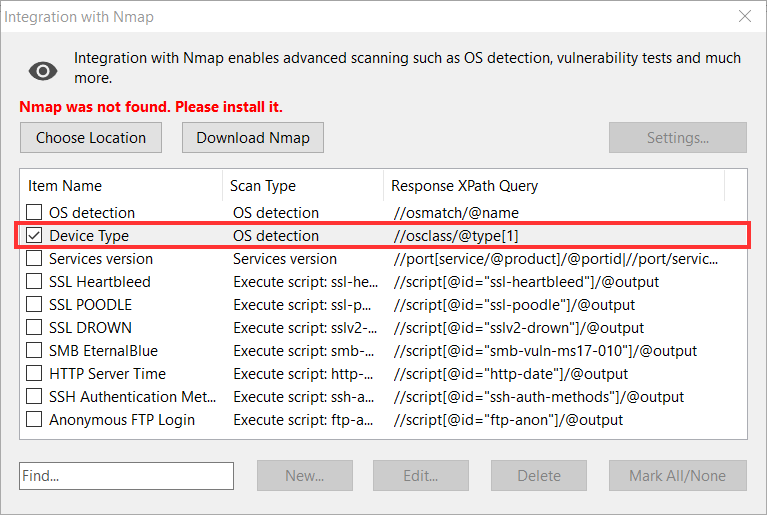Viewport: 767px width, 515px height.
Task: Select the SMB EternalBlue XPath query cell
Action: [545, 351]
